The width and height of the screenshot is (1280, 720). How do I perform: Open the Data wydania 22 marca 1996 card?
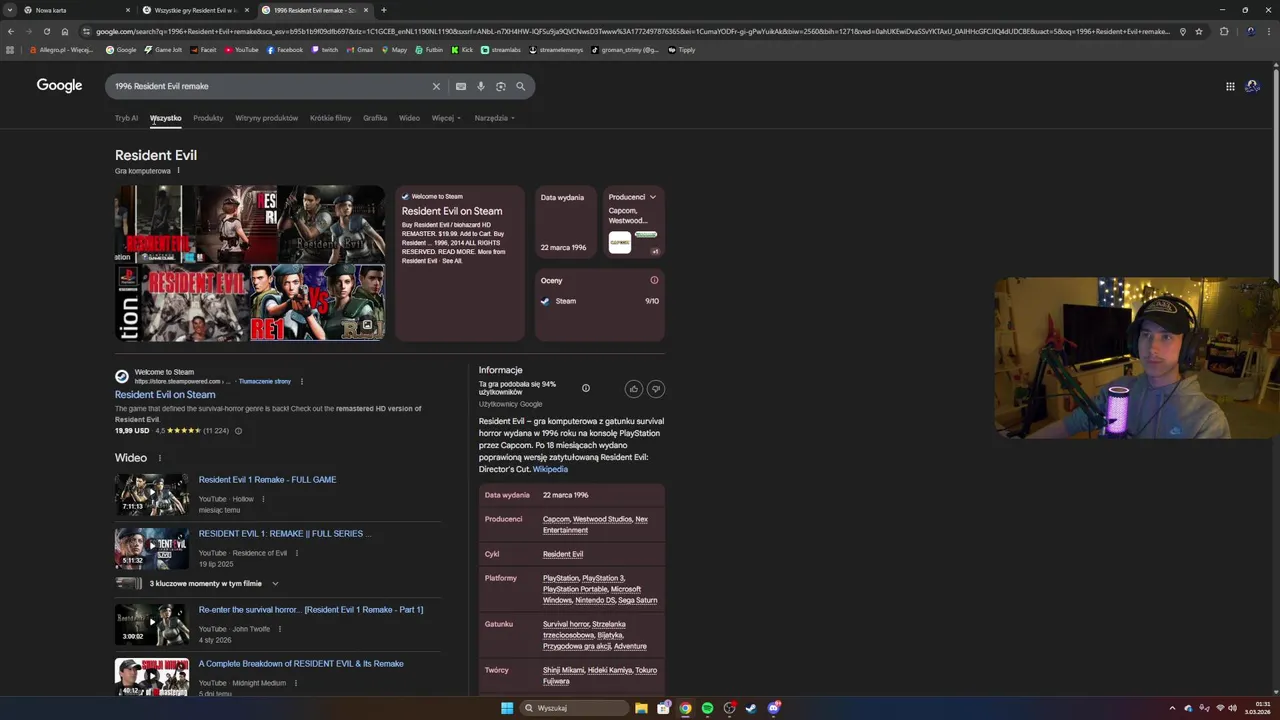[564, 223]
